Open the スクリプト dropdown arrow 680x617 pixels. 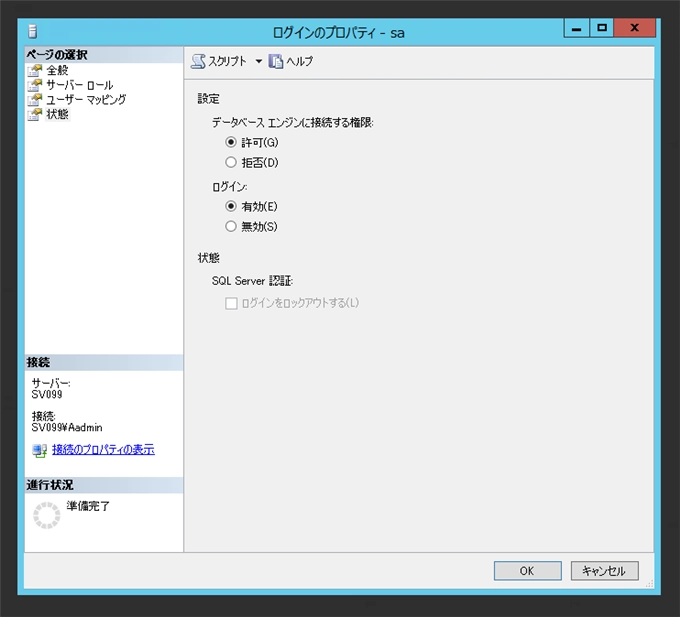tap(258, 61)
